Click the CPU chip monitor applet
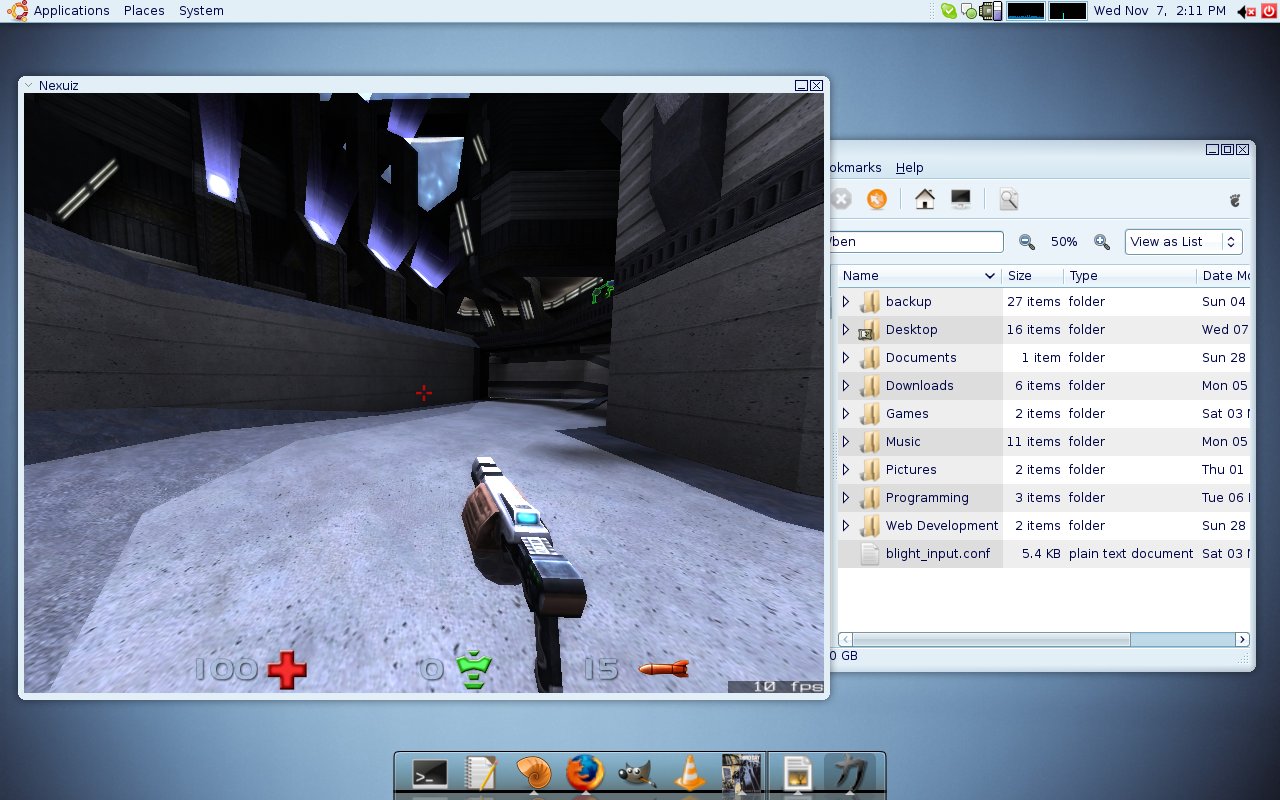The height and width of the screenshot is (800, 1280). [990, 11]
